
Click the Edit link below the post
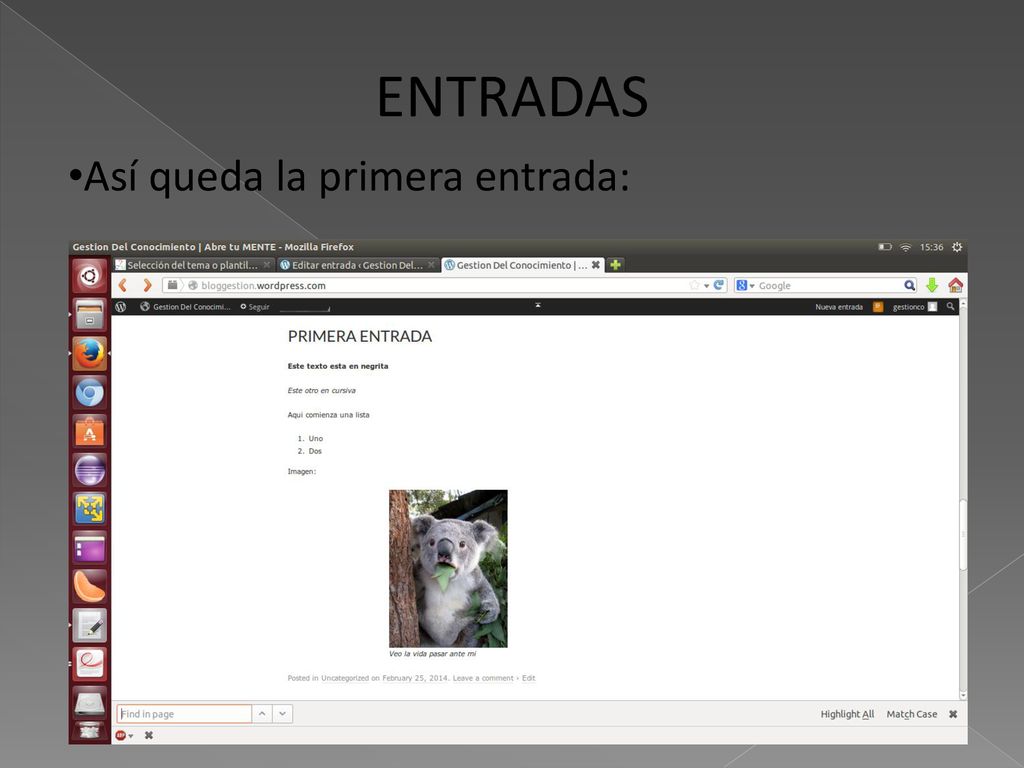[528, 679]
